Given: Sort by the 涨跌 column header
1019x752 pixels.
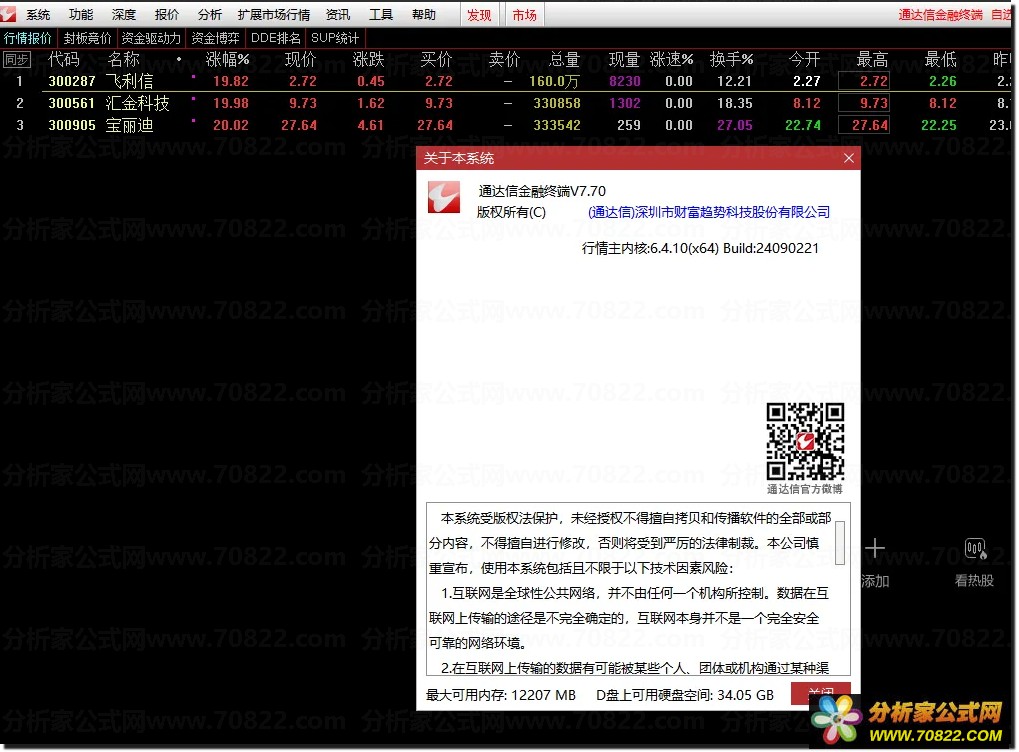Looking at the screenshot, I should (368, 60).
